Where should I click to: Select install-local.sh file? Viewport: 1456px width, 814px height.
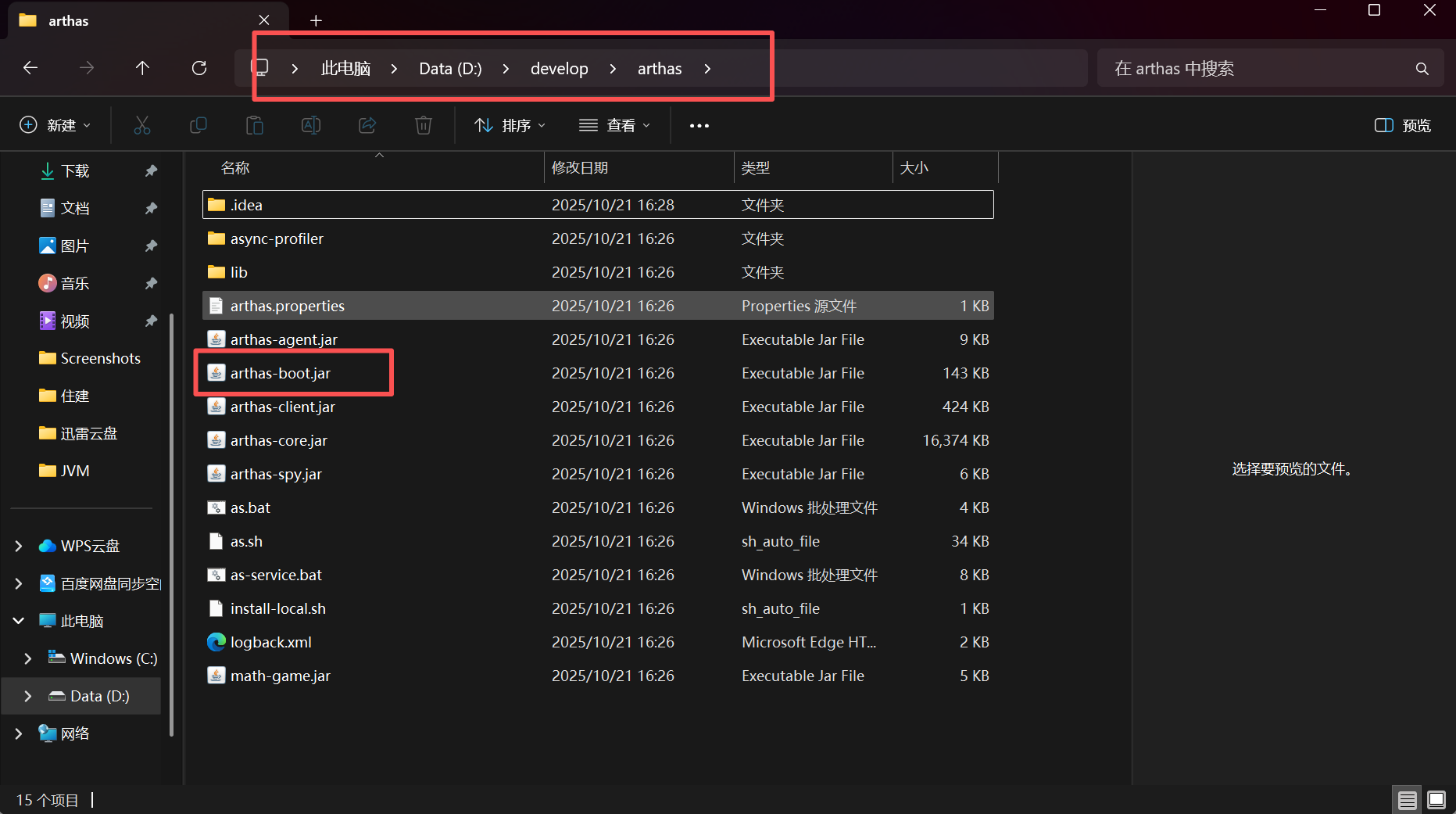(x=598, y=608)
